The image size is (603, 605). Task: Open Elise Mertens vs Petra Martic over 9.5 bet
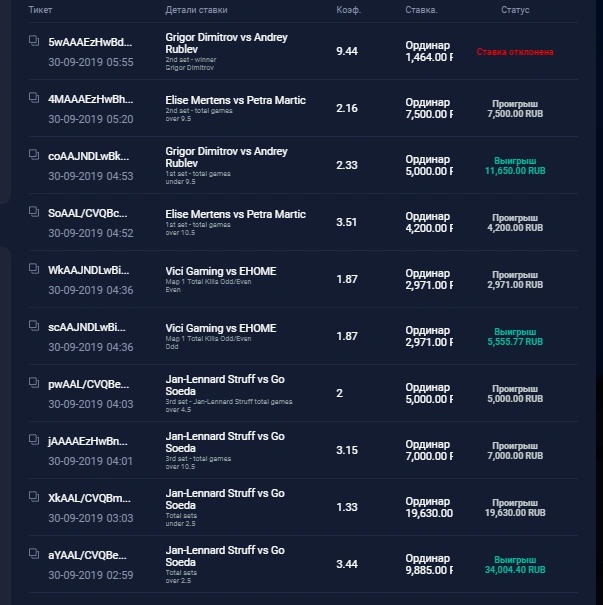(x=303, y=108)
